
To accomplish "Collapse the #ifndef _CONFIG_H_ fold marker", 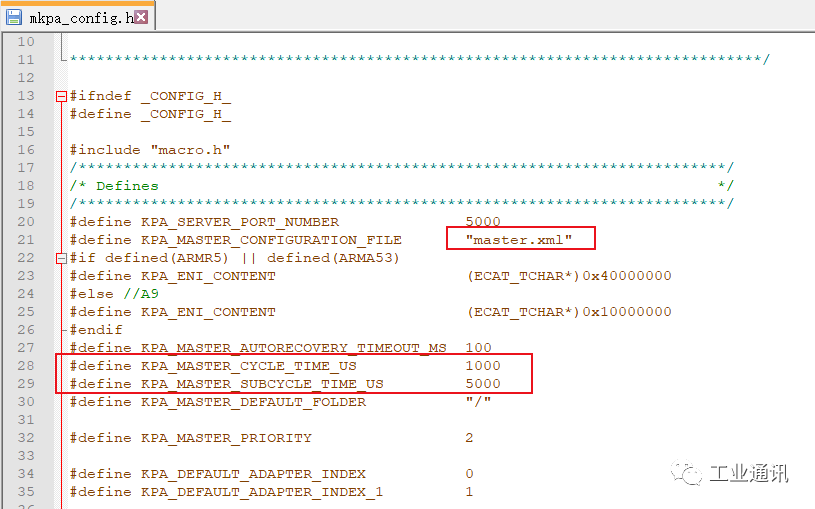I will [61, 96].
